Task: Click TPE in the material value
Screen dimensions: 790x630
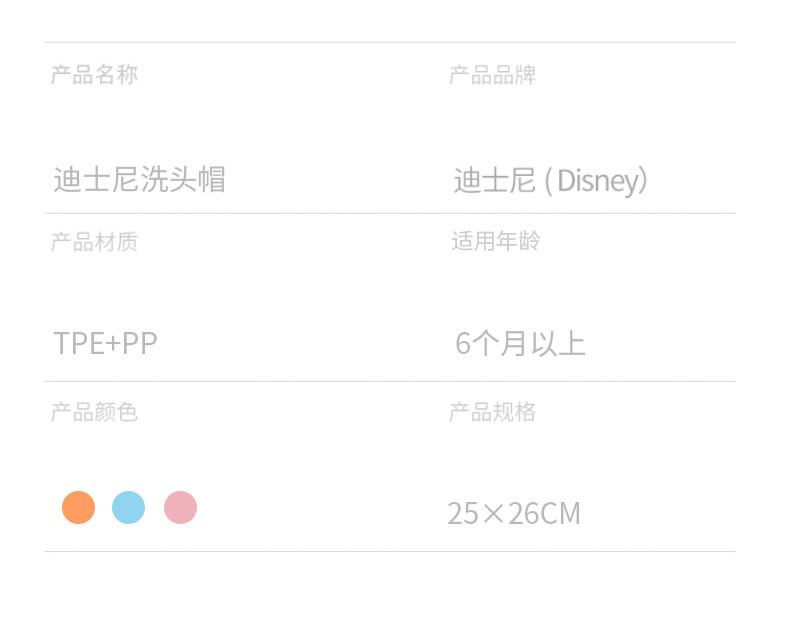Action: tap(78, 344)
